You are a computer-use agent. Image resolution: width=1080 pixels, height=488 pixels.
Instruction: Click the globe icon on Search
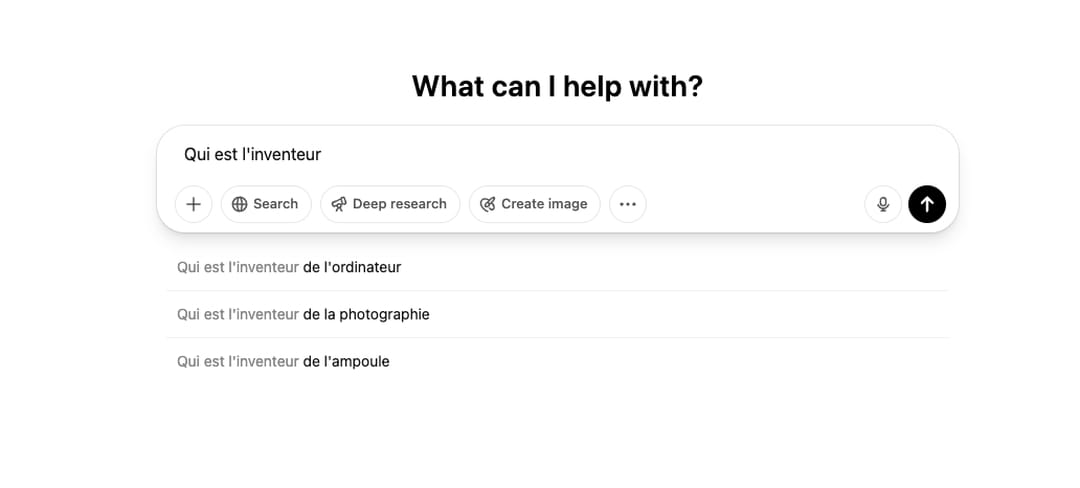pyautogui.click(x=239, y=204)
